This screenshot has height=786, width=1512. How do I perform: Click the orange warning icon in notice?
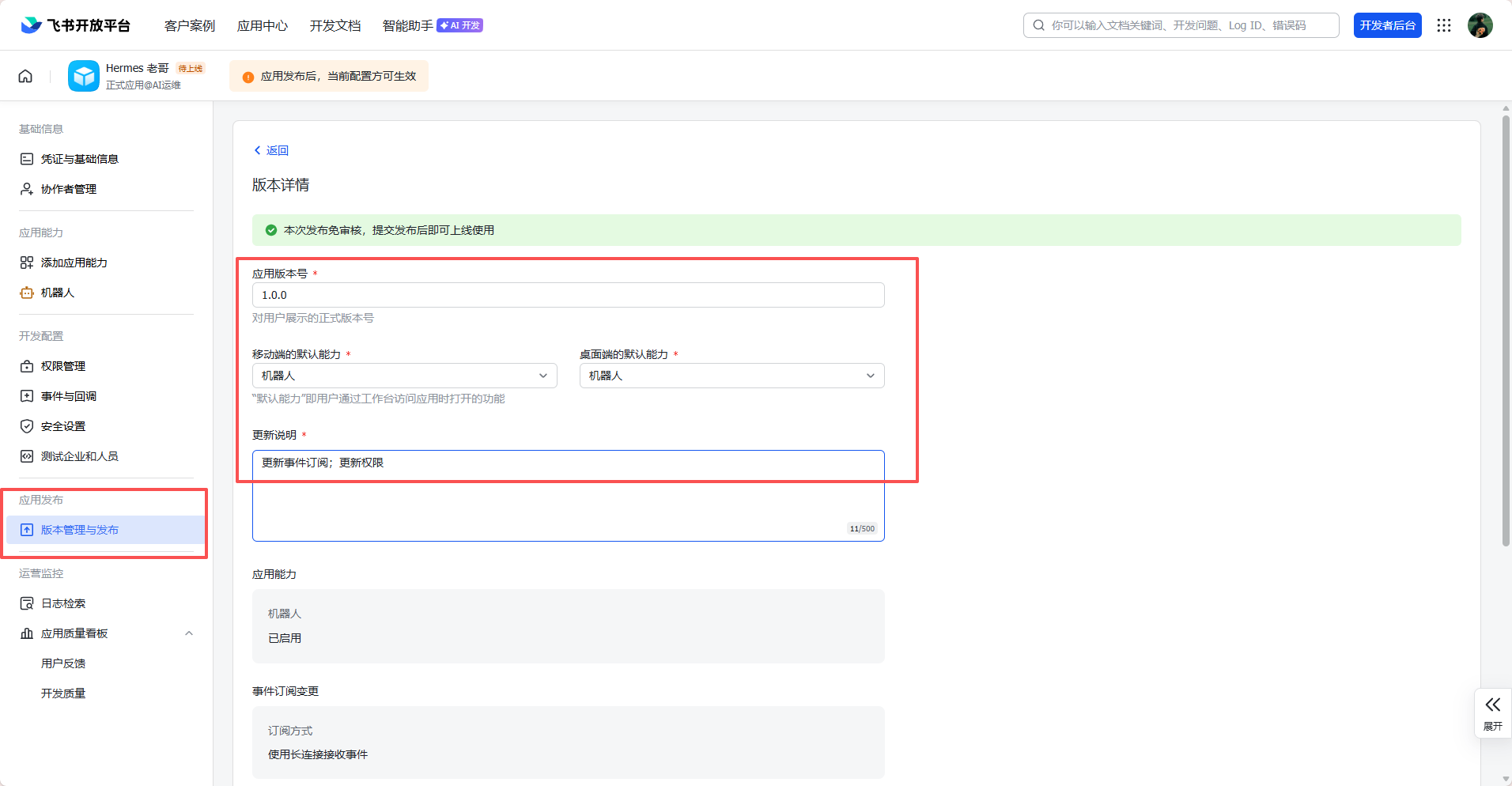(x=248, y=77)
